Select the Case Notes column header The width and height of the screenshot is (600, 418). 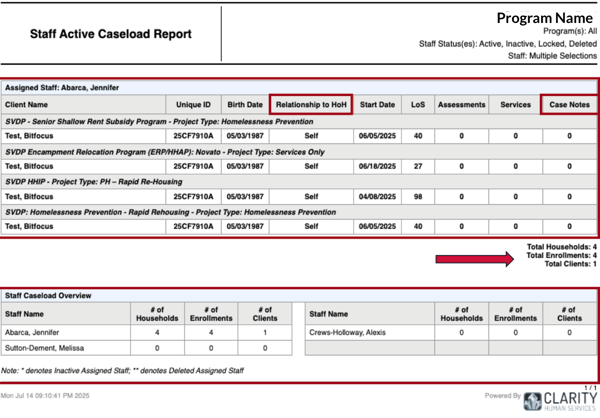pos(568,104)
